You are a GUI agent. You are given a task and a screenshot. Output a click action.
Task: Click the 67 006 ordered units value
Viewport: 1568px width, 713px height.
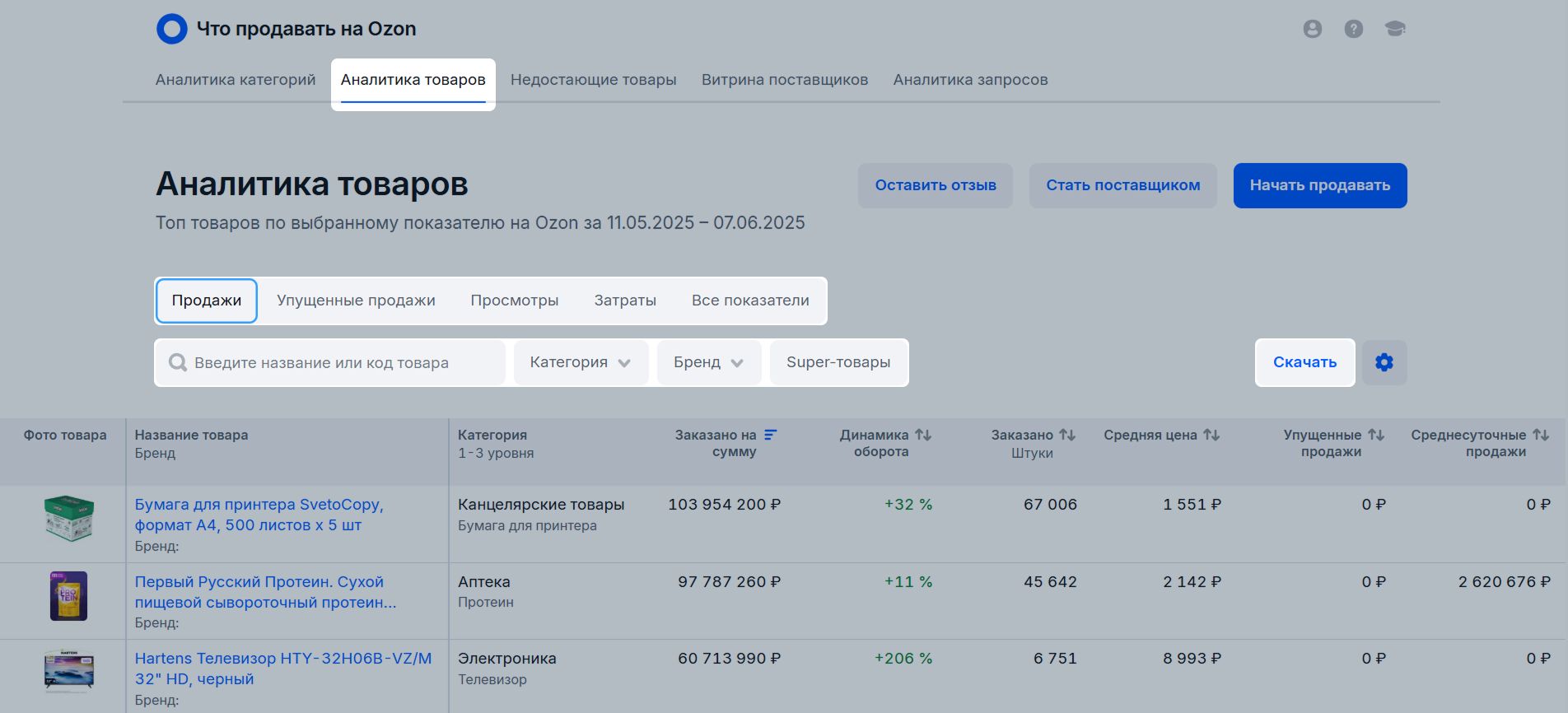[1051, 505]
